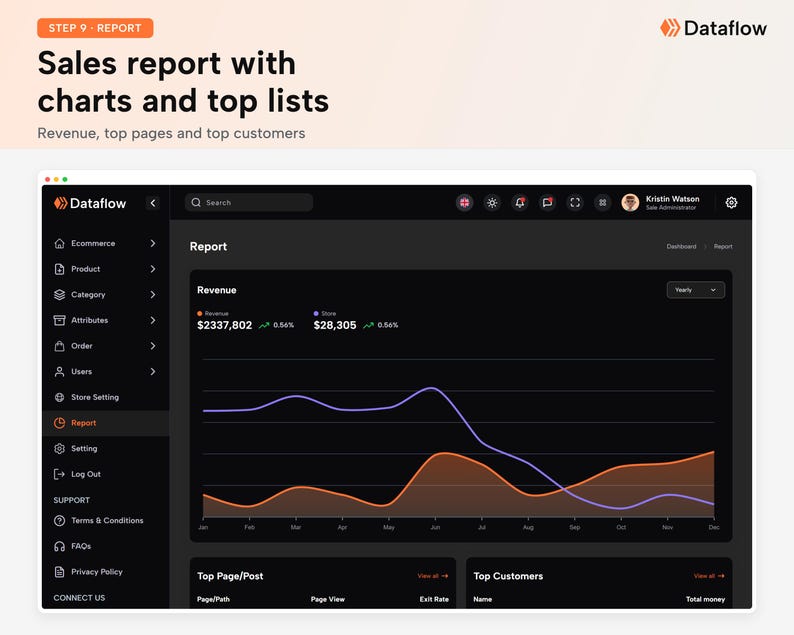Click the Name column header
794x635 pixels.
click(x=483, y=599)
